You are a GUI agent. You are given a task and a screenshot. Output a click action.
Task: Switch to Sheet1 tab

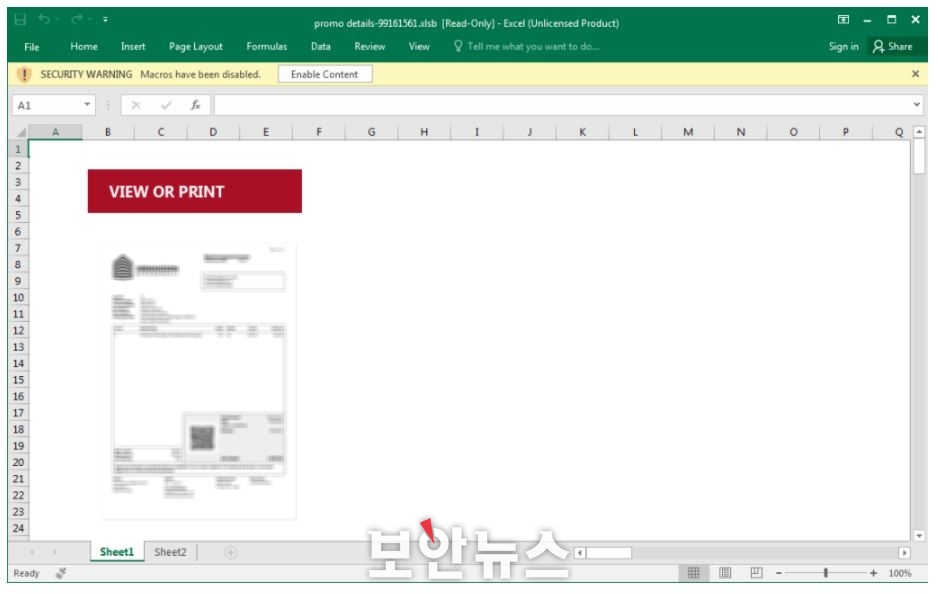(117, 553)
